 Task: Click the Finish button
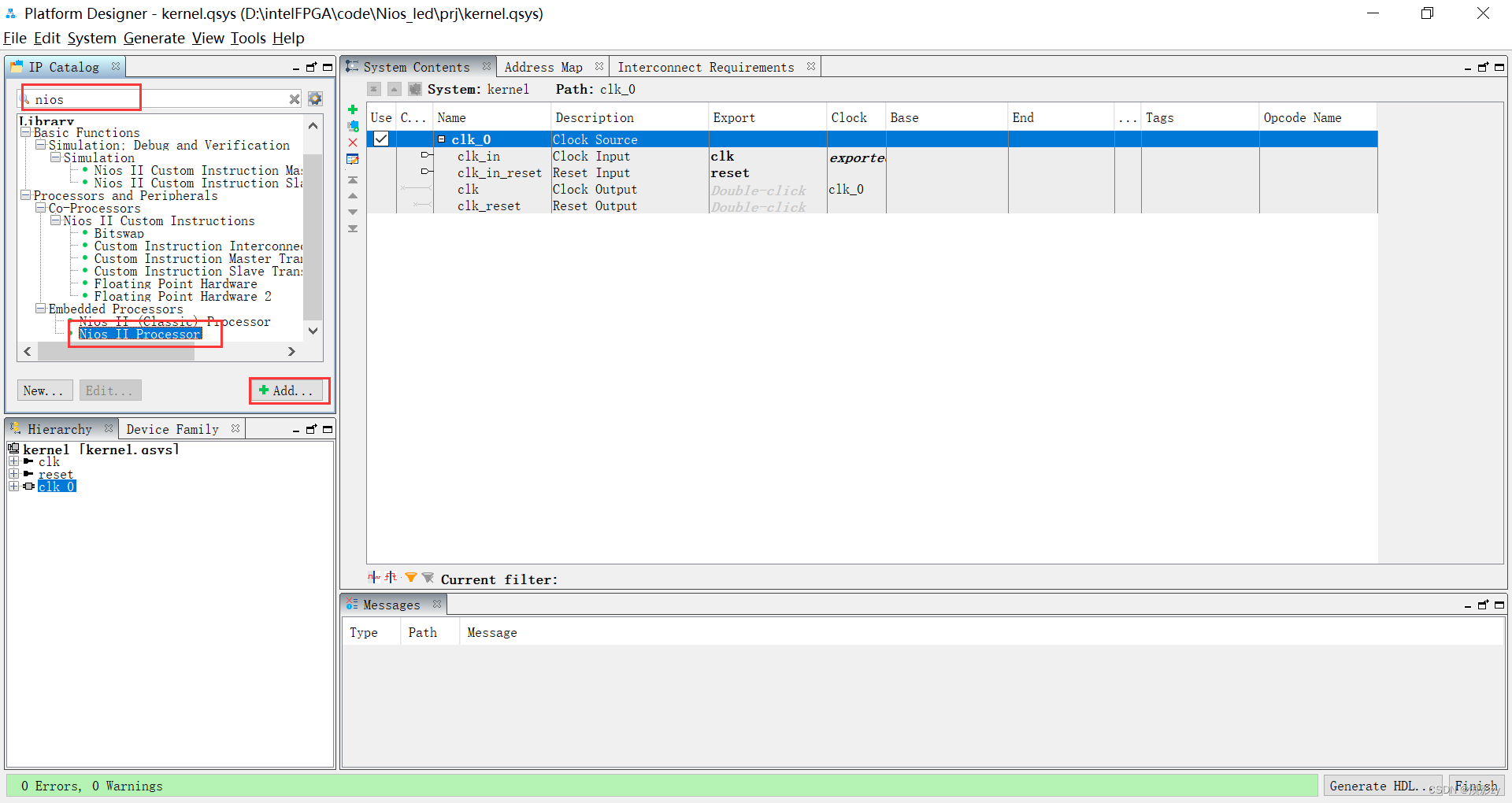pos(1477,786)
